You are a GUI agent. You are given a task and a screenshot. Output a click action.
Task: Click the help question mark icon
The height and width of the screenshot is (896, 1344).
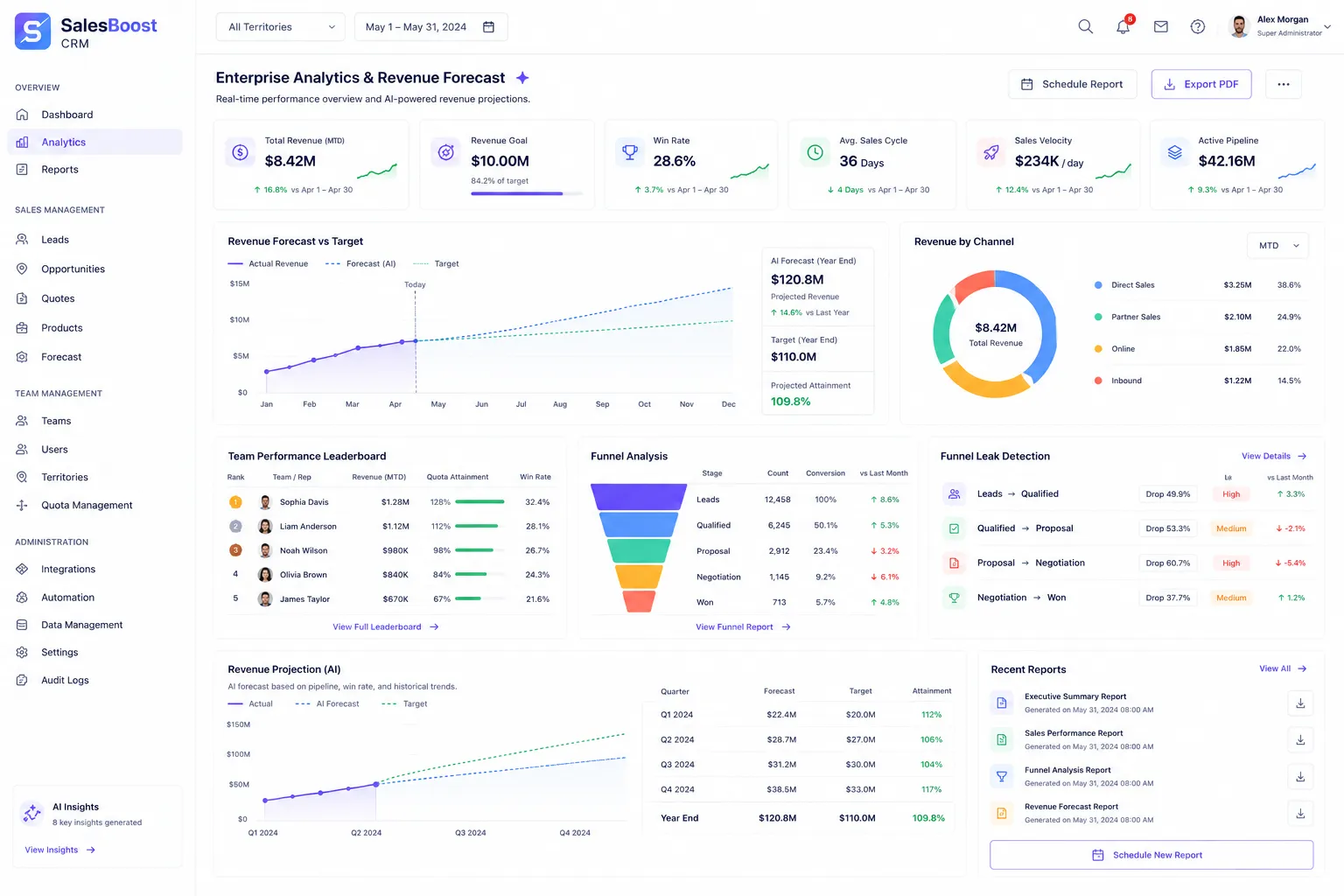1198,26
